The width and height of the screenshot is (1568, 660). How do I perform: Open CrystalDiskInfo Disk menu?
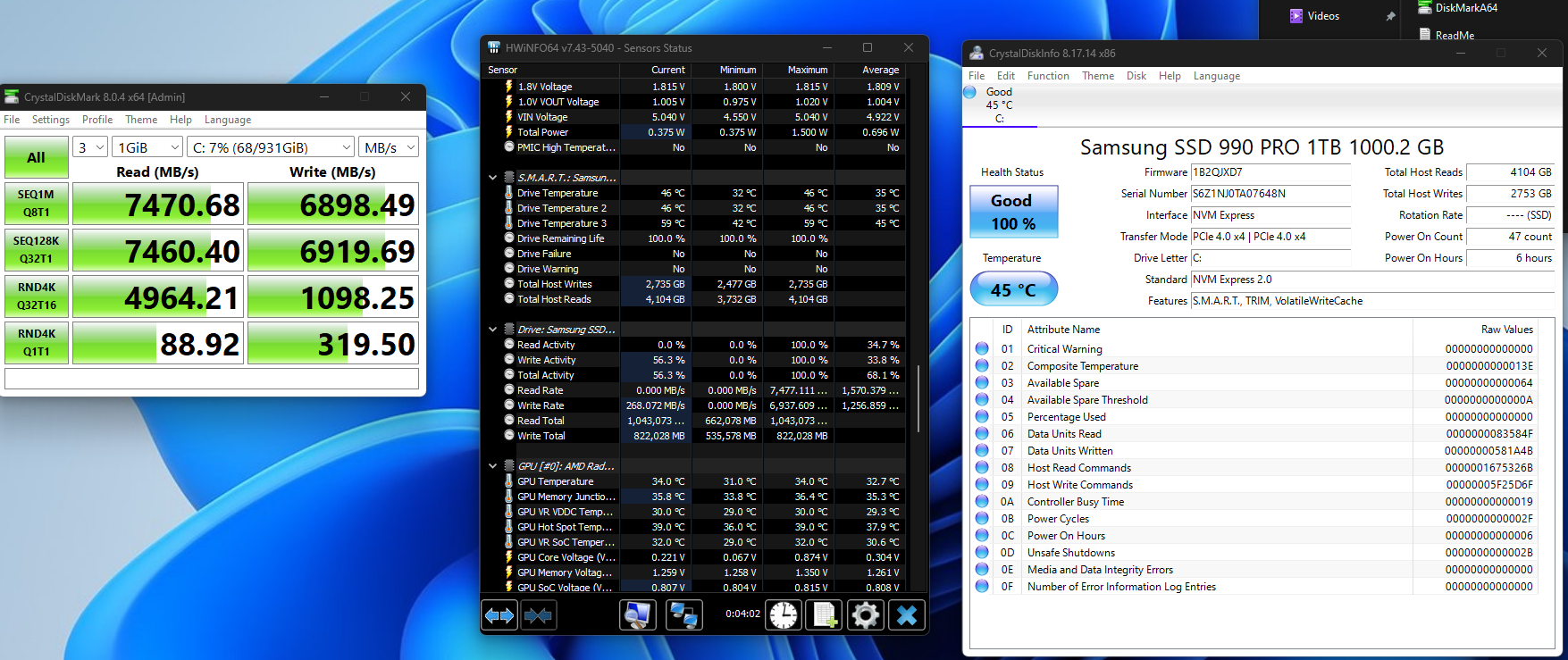click(1136, 76)
